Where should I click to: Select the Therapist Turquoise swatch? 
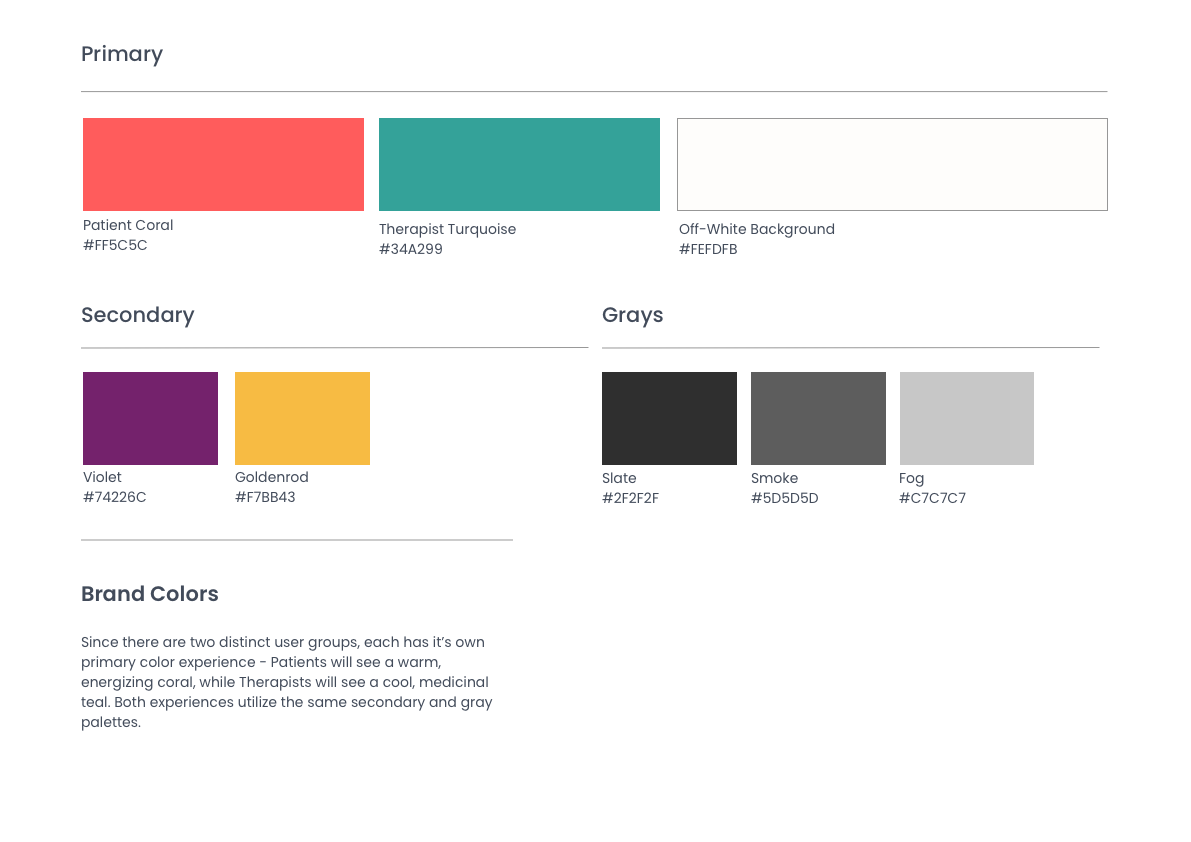(519, 164)
